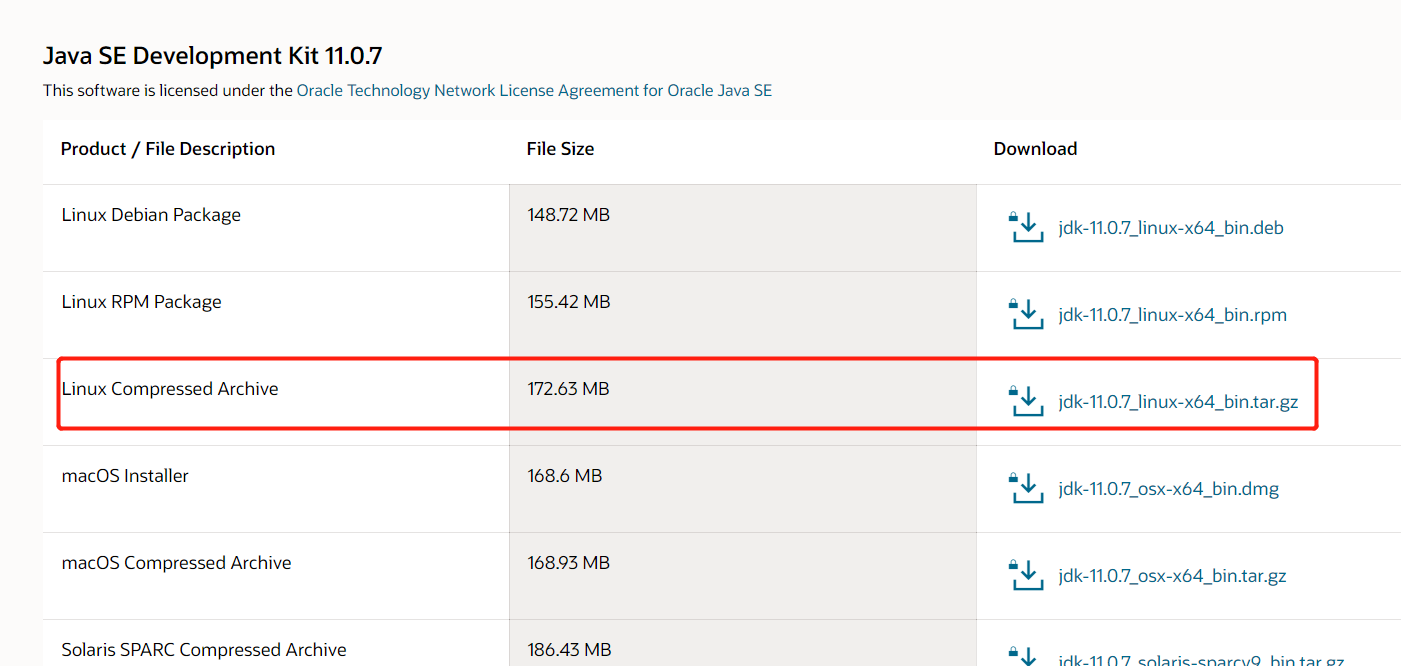Select the Linux Compressed Archive row label
The height and width of the screenshot is (666, 1401).
pyautogui.click(x=170, y=389)
